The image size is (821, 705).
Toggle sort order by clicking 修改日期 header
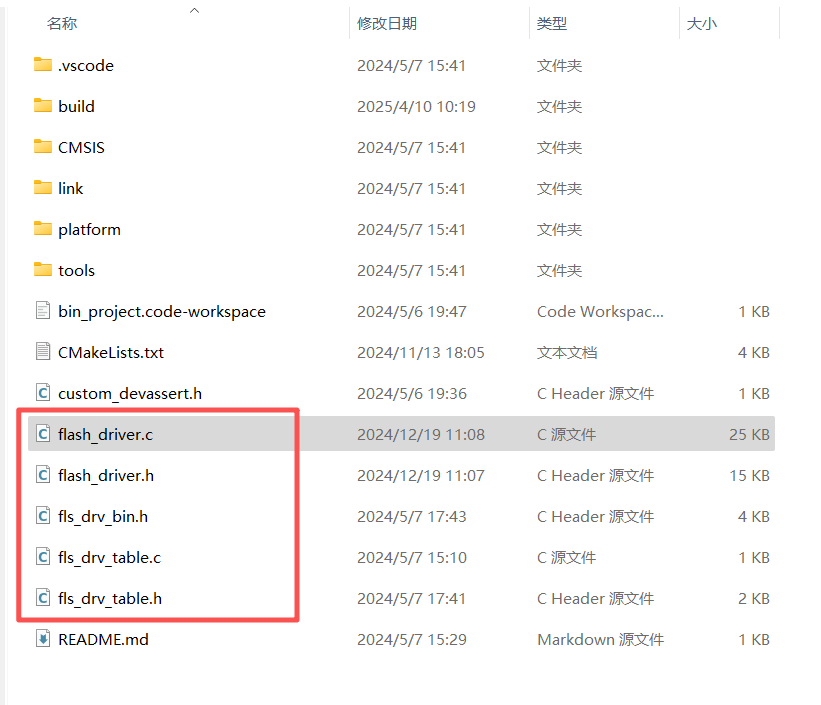click(386, 23)
